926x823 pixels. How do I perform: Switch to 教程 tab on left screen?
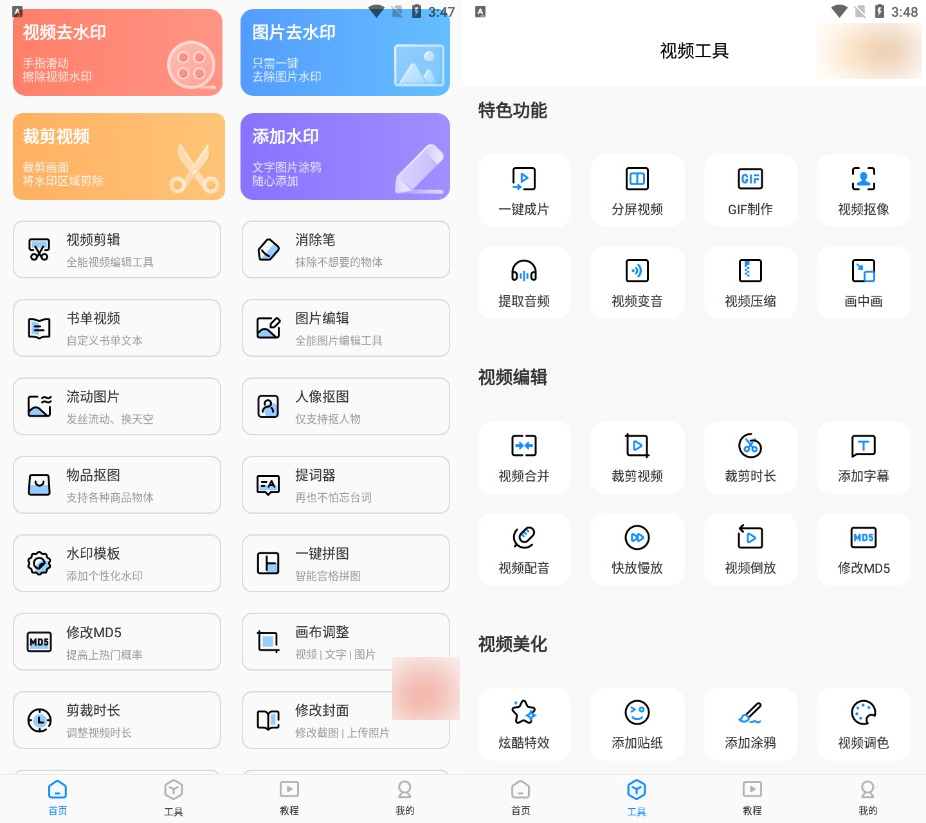coord(289,798)
